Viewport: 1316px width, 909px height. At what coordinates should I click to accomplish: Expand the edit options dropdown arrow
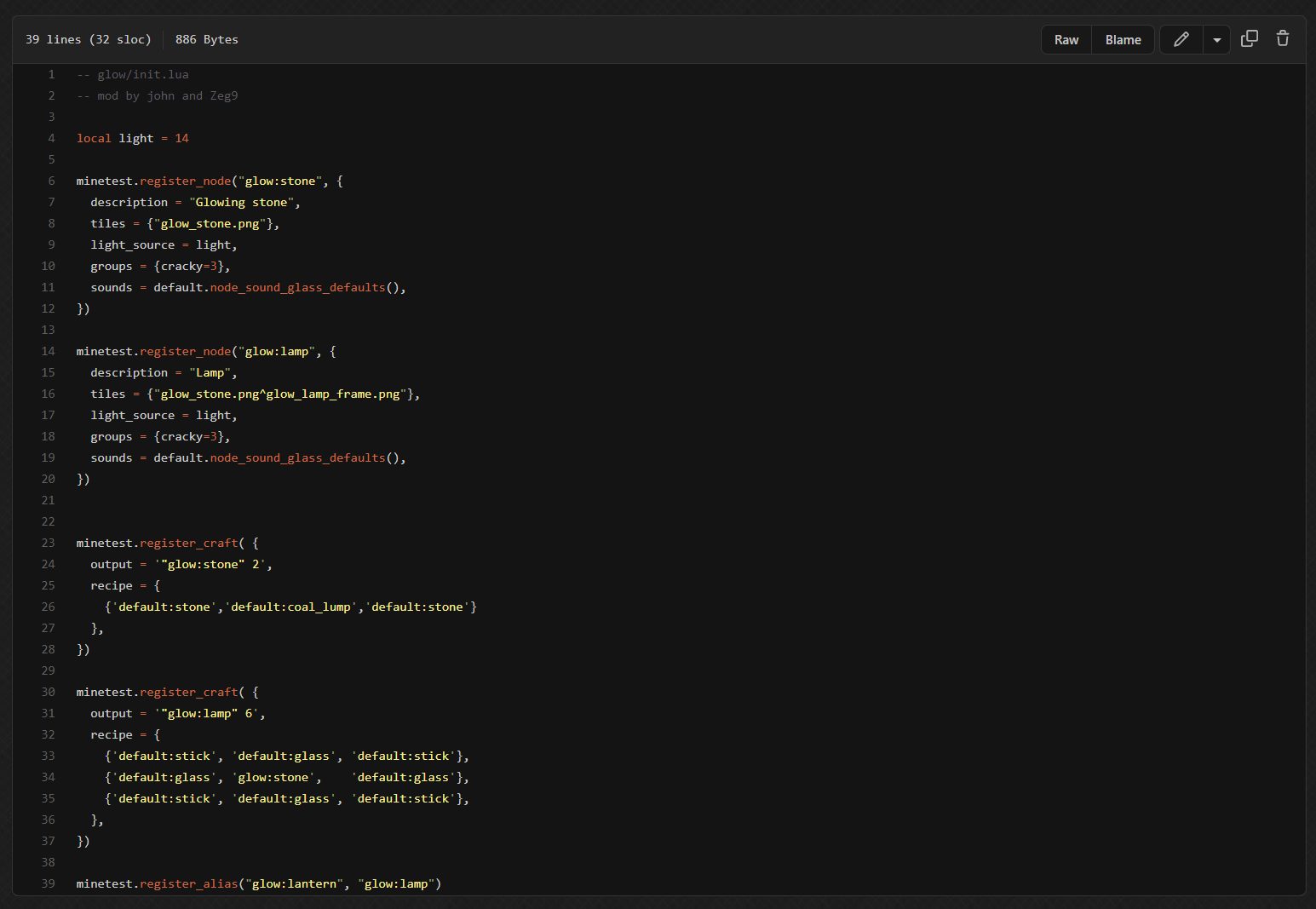coord(1216,40)
